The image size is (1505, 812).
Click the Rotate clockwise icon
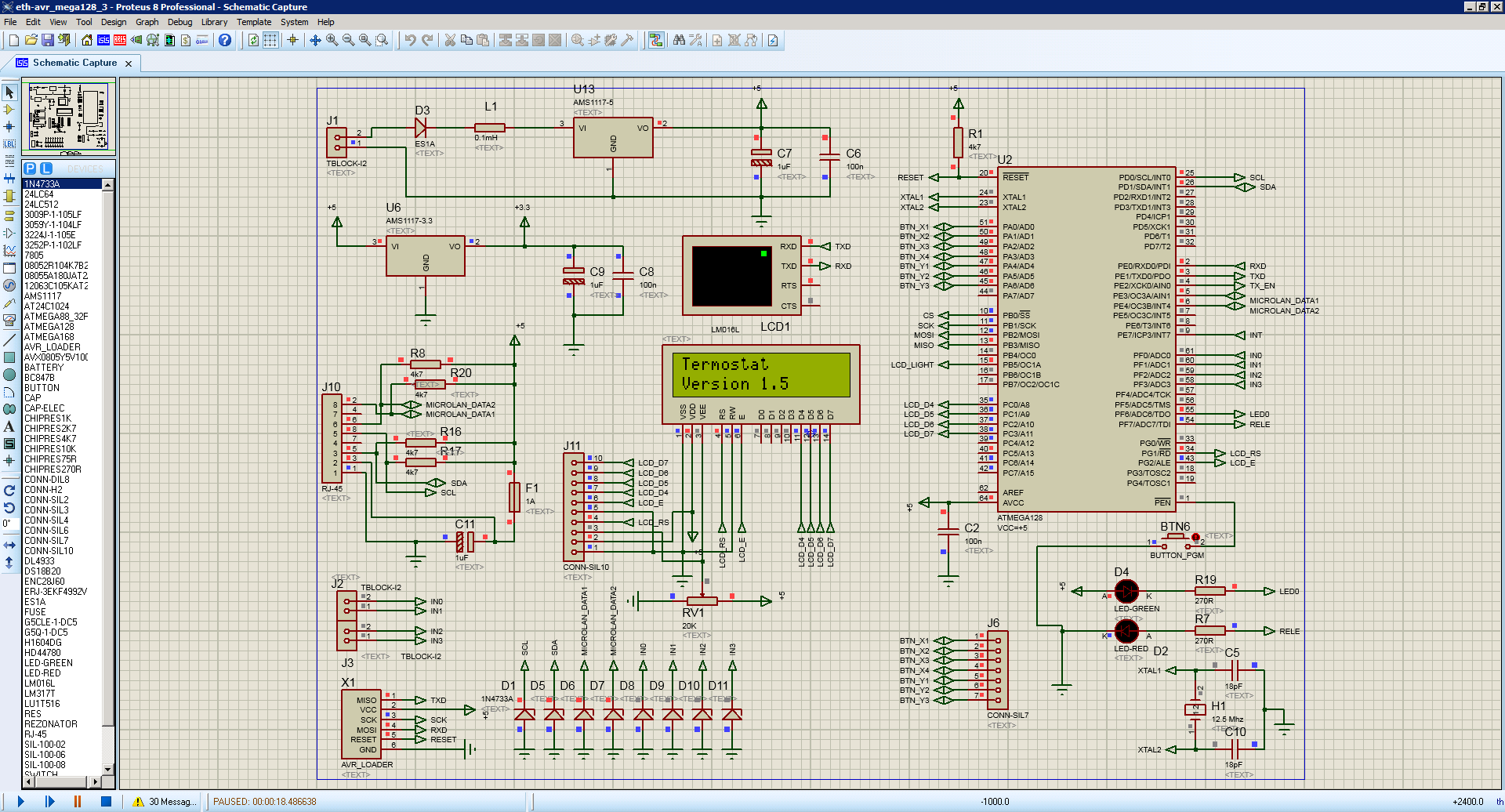tap(9, 491)
